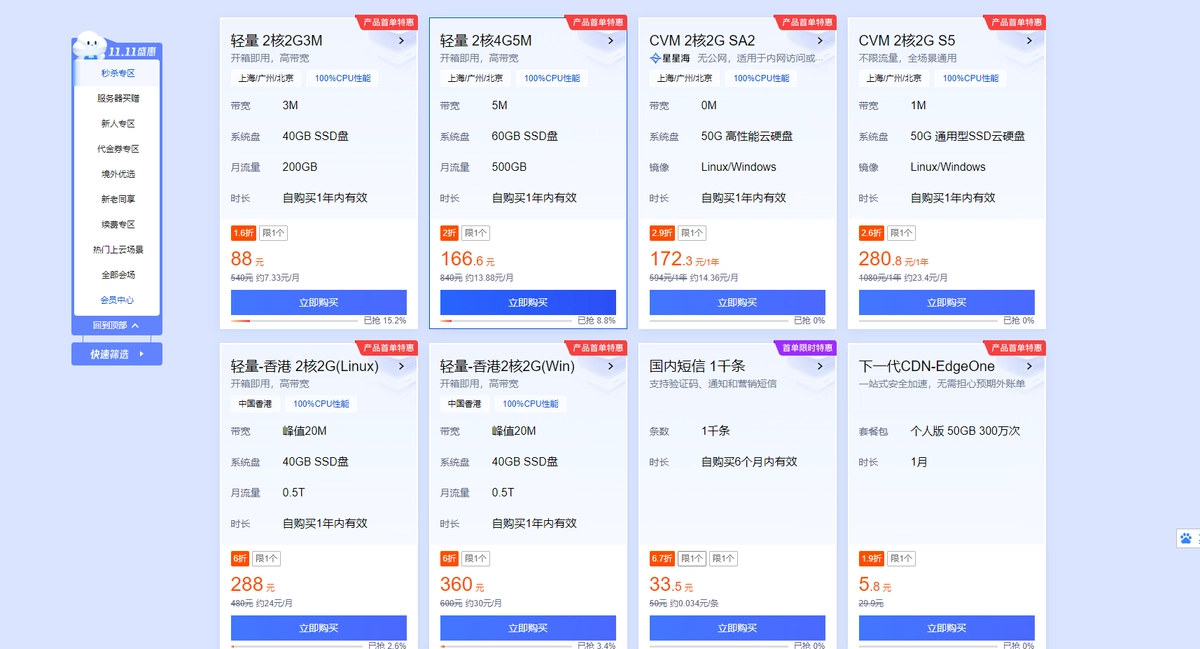Open the chevron on CVM 2核2G SA2
This screenshot has height=649, width=1200.
tap(820, 41)
